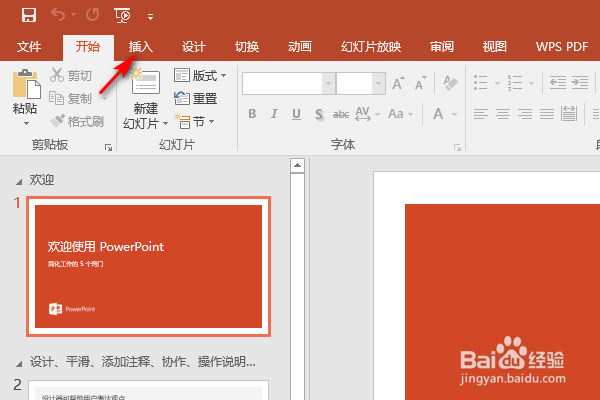Click the increase list level icon
This screenshot has height=400, width=600.
(580, 82)
